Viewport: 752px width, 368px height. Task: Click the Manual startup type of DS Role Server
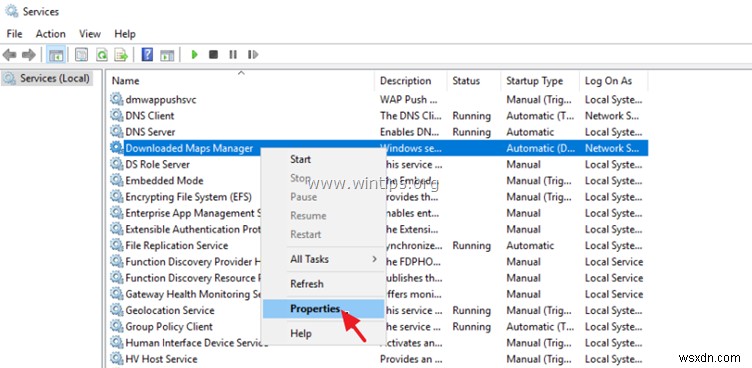pos(523,165)
